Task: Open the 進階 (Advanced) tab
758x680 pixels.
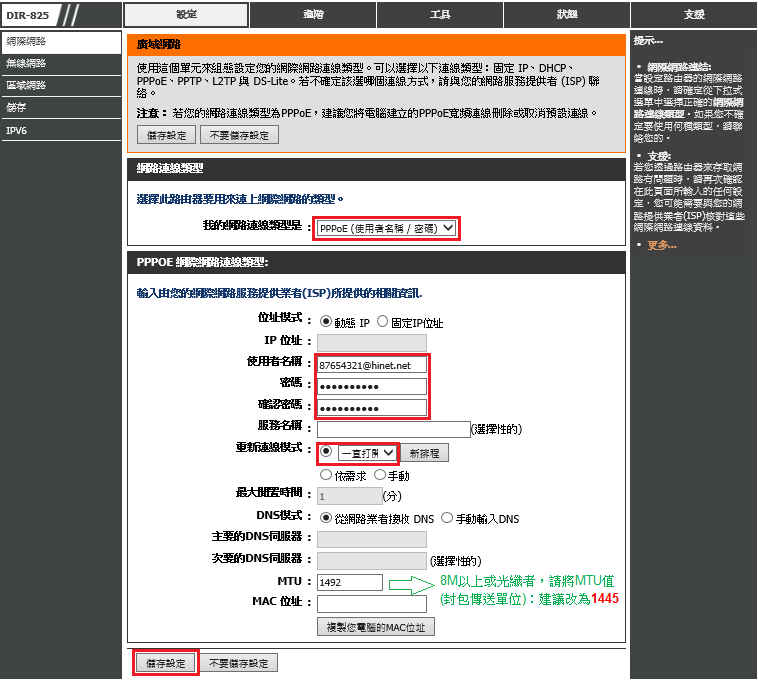Action: pyautogui.click(x=312, y=15)
